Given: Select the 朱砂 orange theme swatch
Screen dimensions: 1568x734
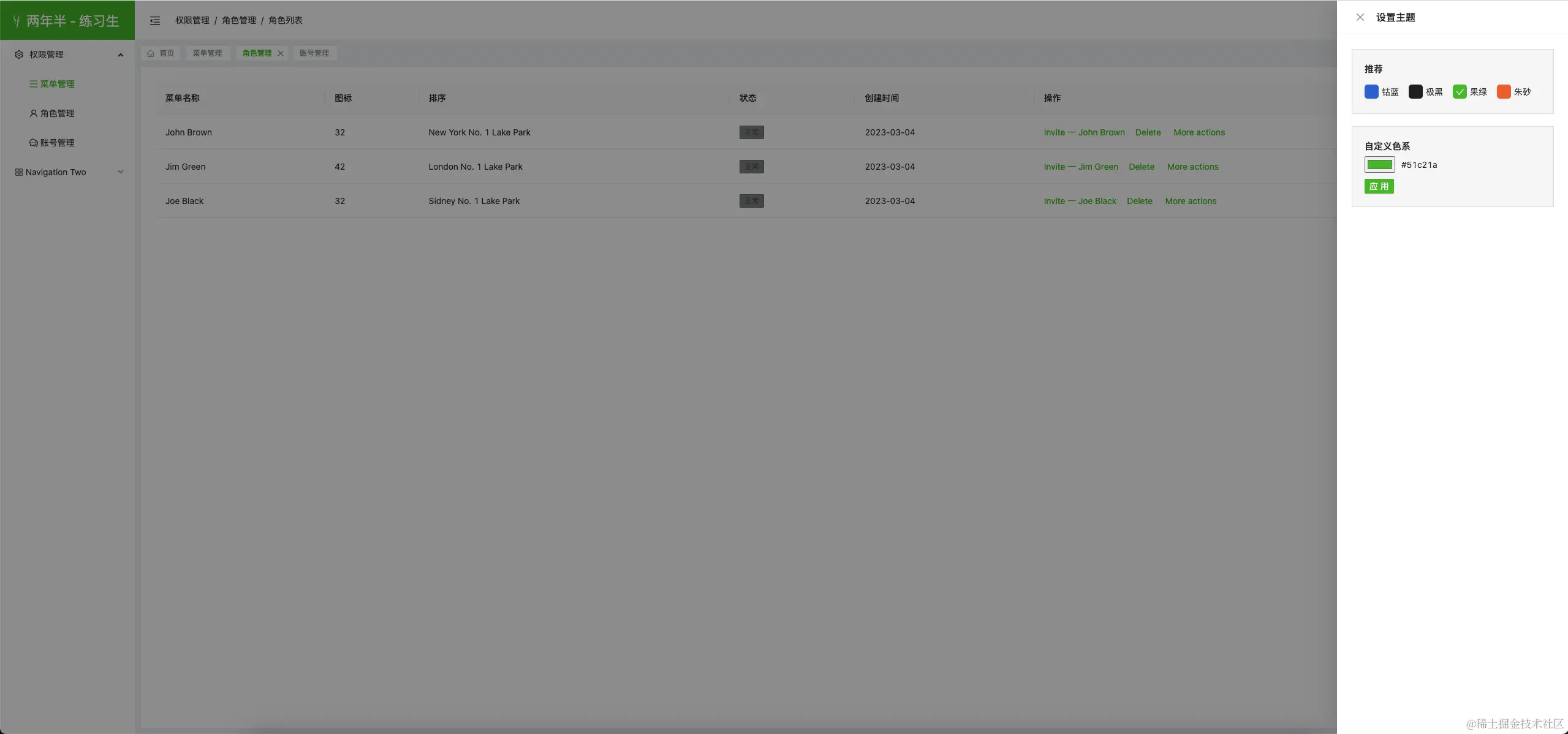Looking at the screenshot, I should 1504,92.
